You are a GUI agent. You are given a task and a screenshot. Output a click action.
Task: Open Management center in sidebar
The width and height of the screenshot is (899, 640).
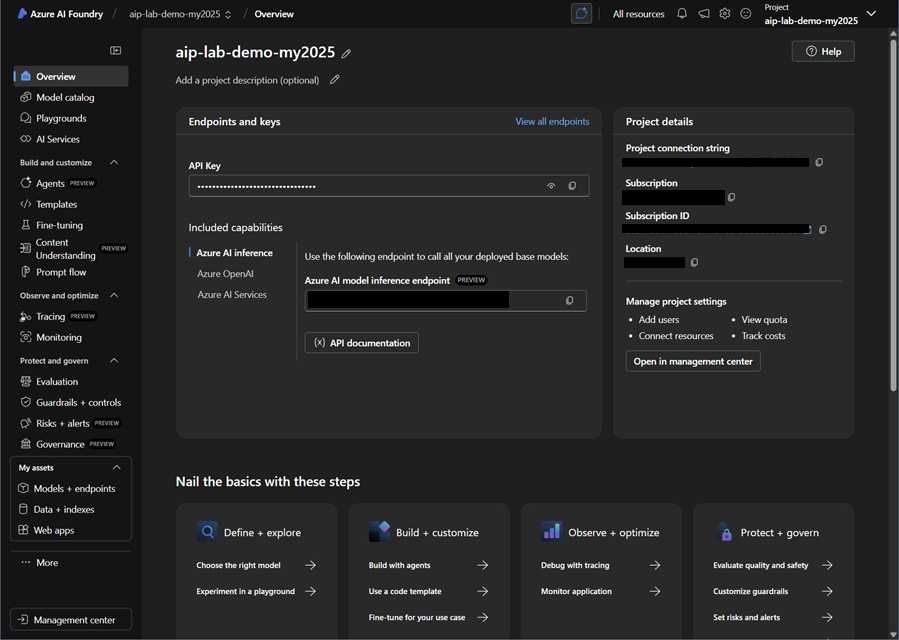(x=71, y=620)
